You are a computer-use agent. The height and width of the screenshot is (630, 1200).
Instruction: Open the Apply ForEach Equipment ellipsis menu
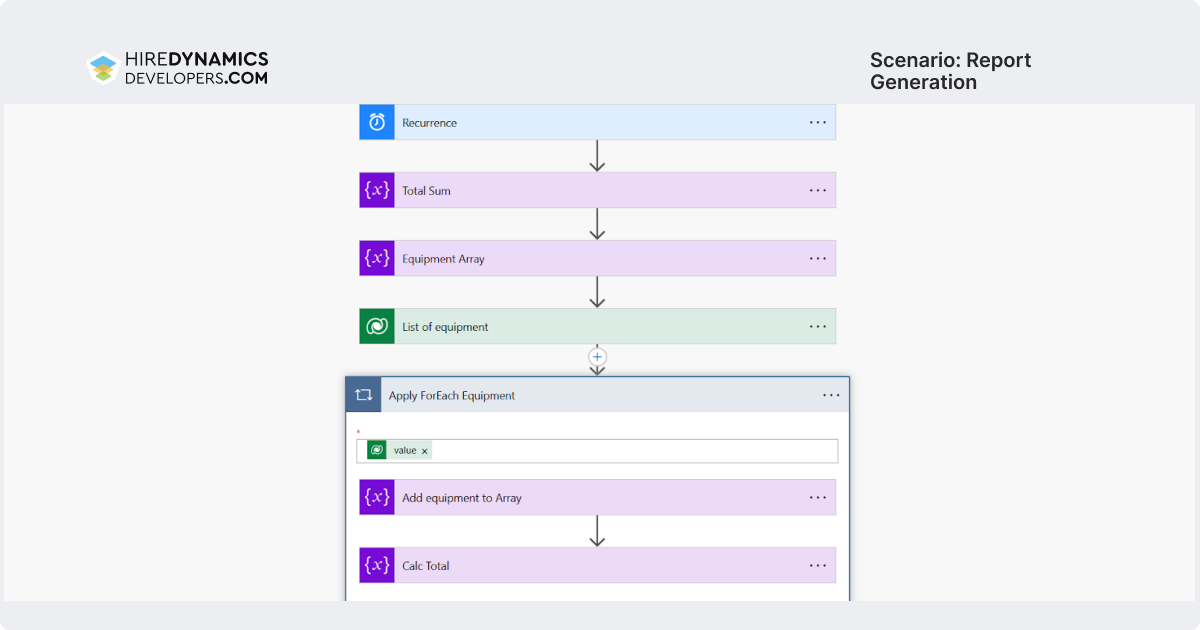(x=831, y=395)
